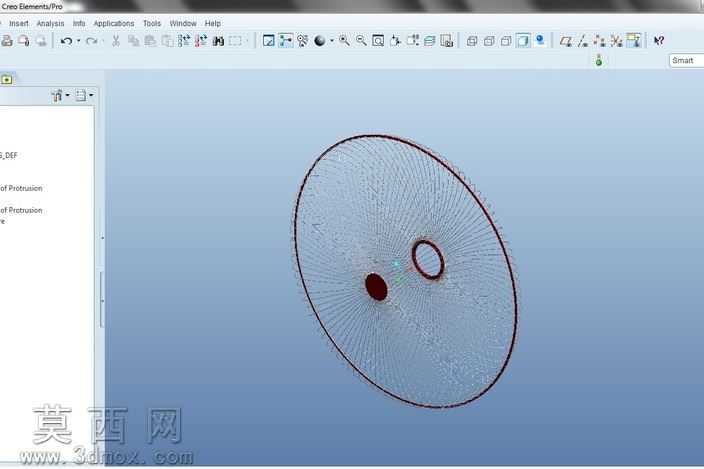
Task: Open the Tools menu
Action: pyautogui.click(x=152, y=23)
